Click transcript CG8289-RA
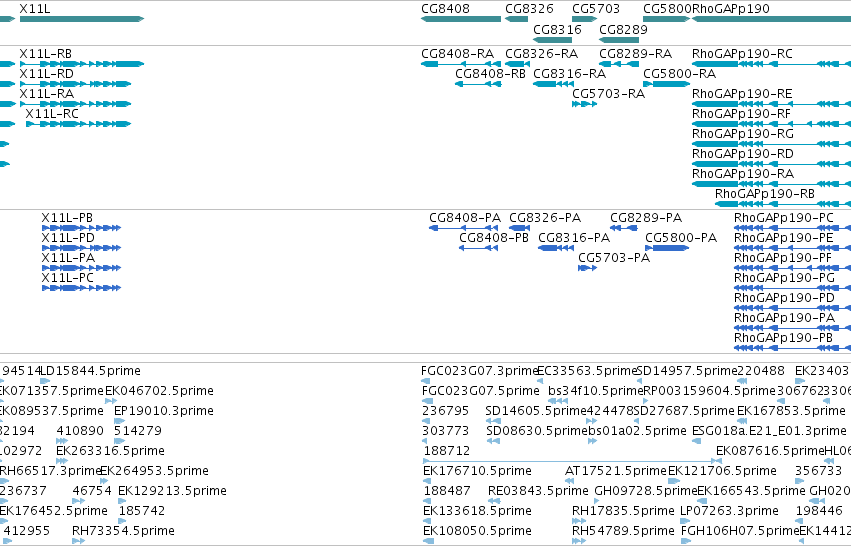This screenshot has height=546, width=851. tap(619, 64)
